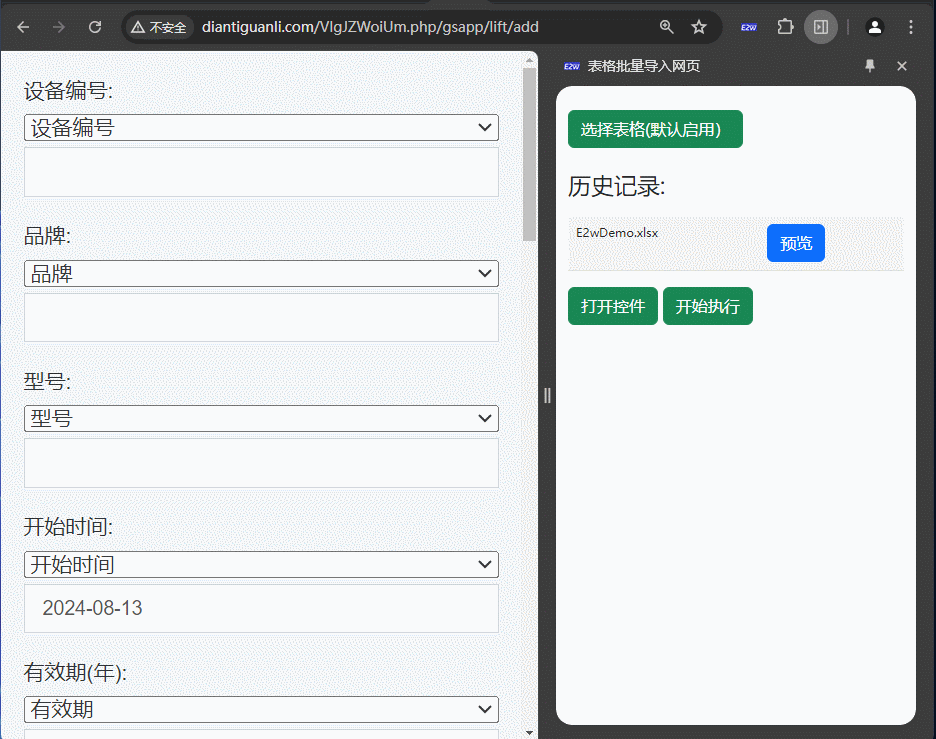Go back with the browser back arrow
936x739 pixels.
(23, 27)
